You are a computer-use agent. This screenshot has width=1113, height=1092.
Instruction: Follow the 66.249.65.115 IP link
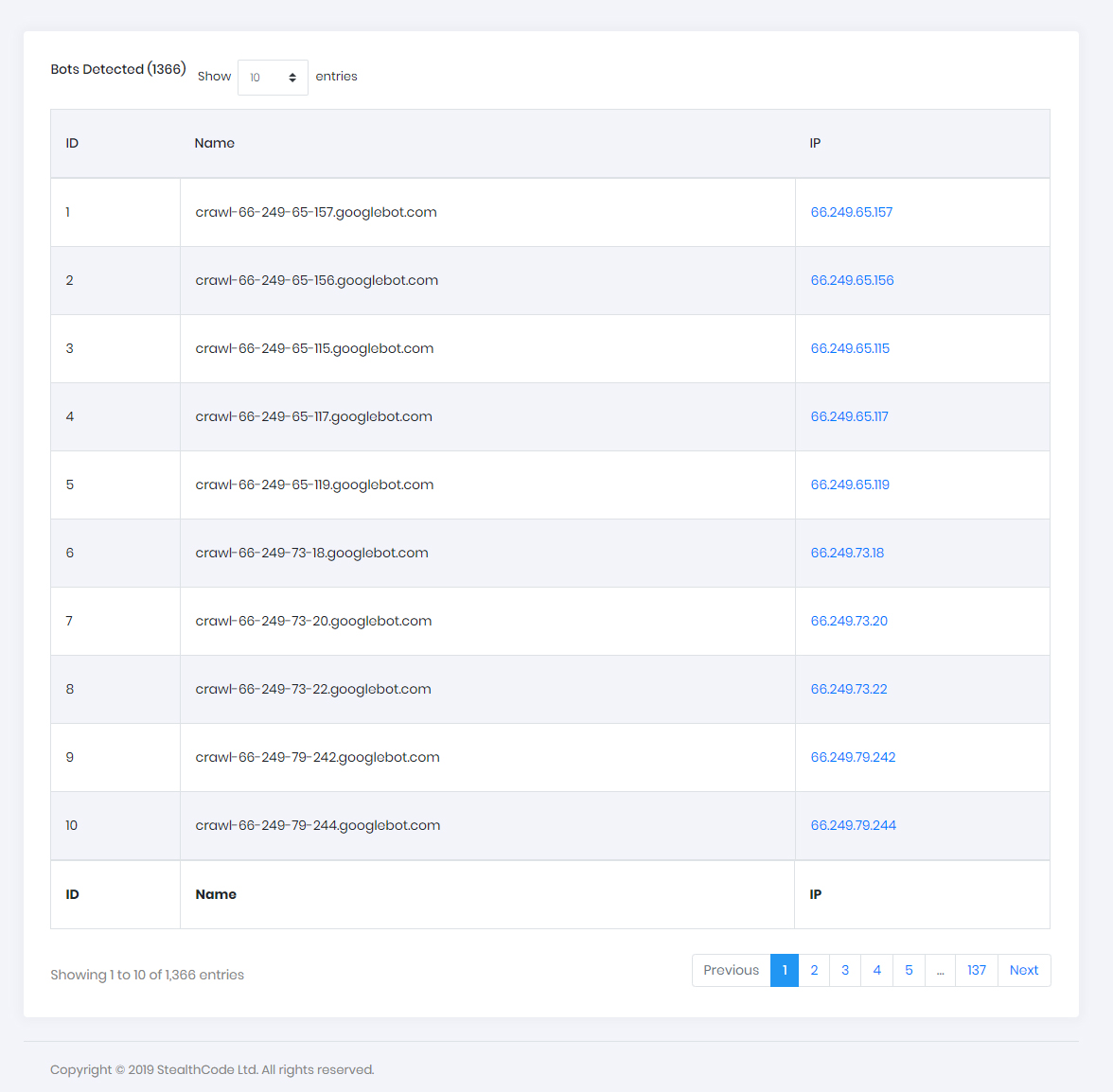[x=850, y=348]
